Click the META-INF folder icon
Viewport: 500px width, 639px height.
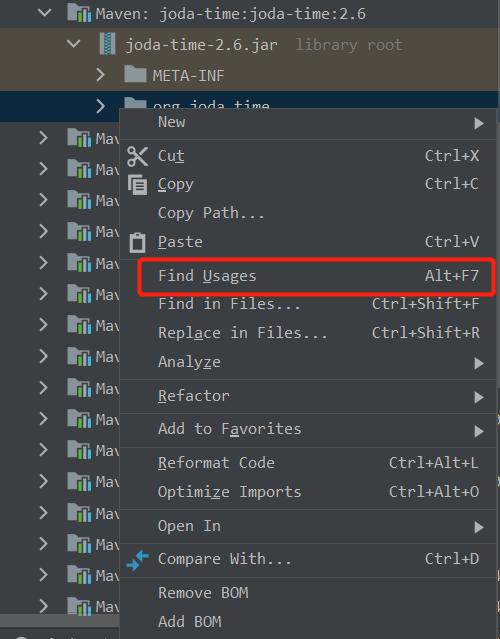point(135,74)
